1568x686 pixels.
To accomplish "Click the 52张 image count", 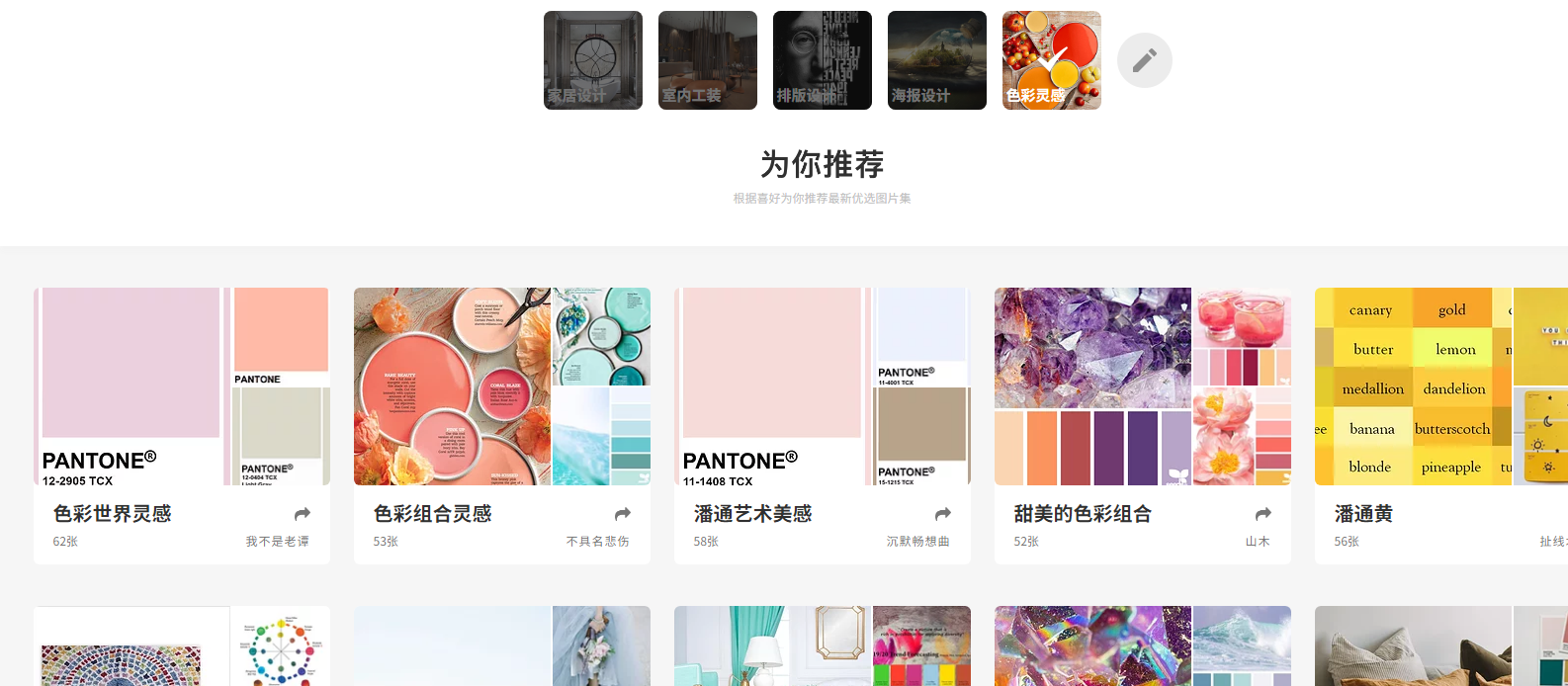I will click(x=1026, y=542).
